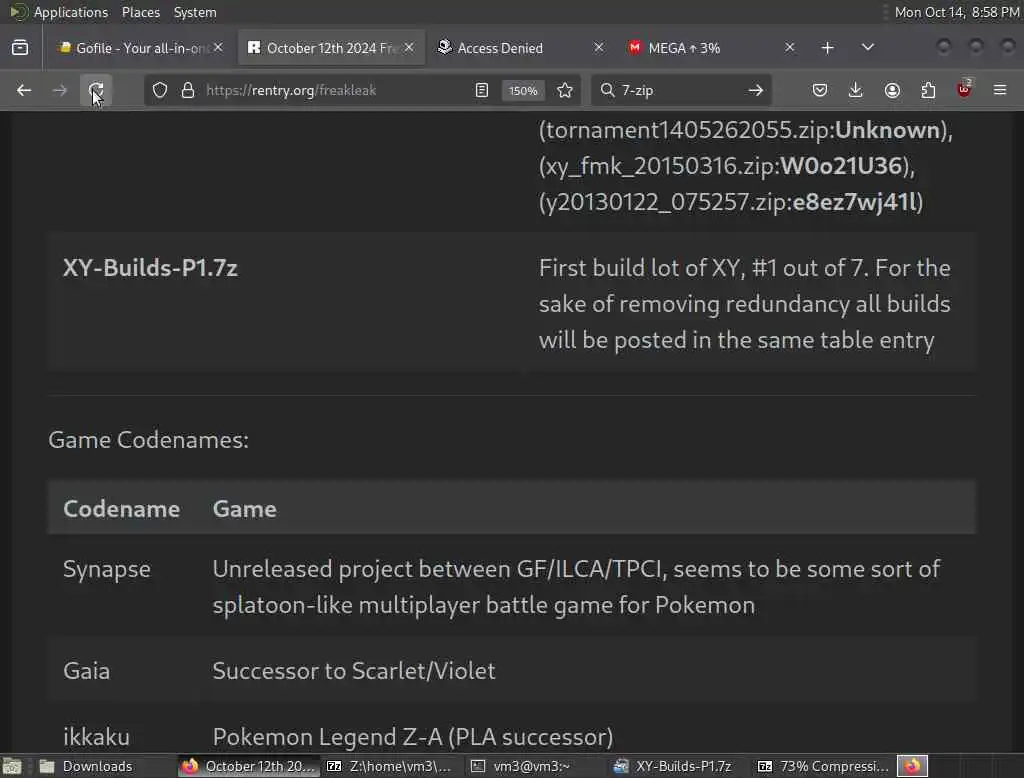The height and width of the screenshot is (778, 1024).
Task: Click the Synapse codename cell
Action: point(107,569)
